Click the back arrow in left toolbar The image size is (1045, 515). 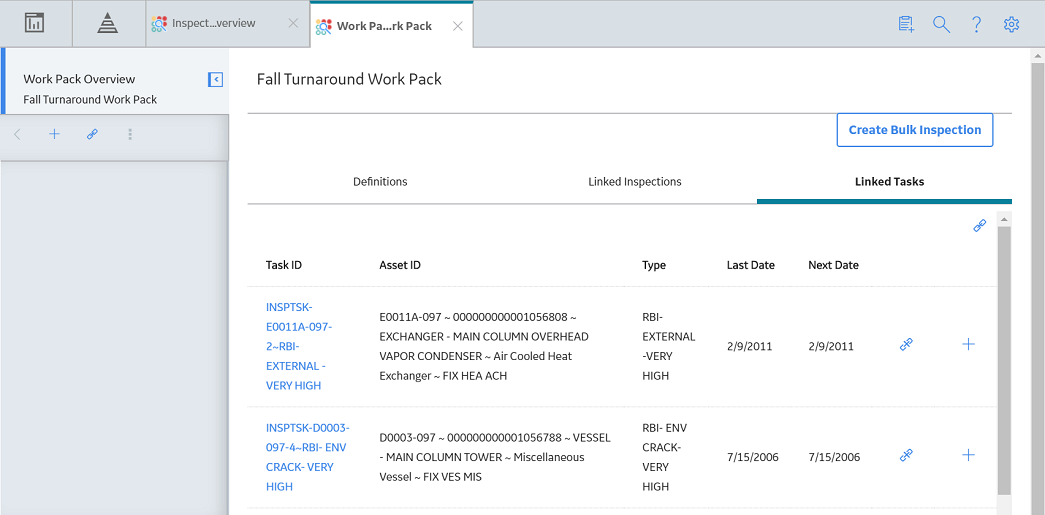click(17, 135)
